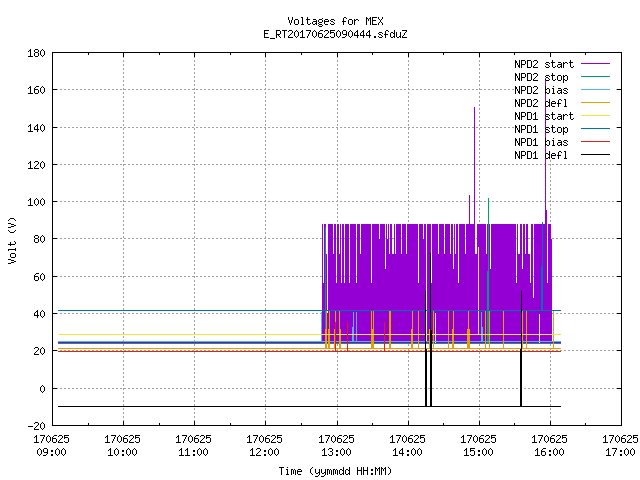Click the 120 y-axis tick label
Viewport: 640px width, 480px height.
click(x=36, y=165)
